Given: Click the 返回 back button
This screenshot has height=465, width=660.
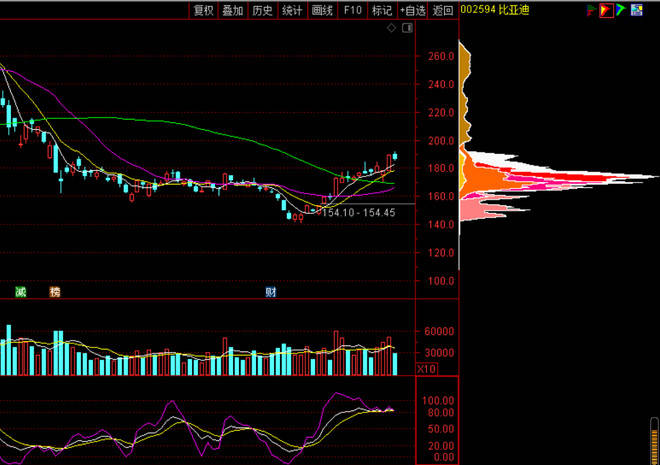Looking at the screenshot, I should point(442,10).
